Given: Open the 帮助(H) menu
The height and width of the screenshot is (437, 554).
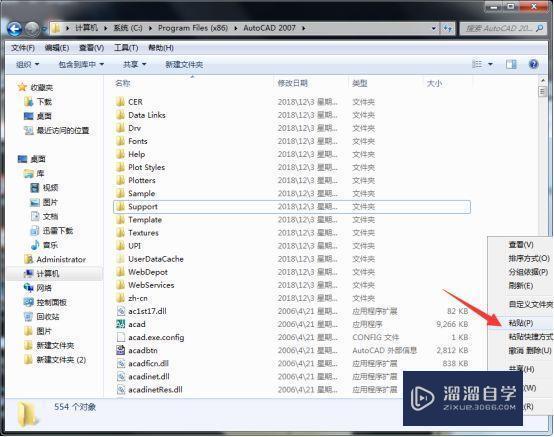Looking at the screenshot, I should tap(161, 48).
